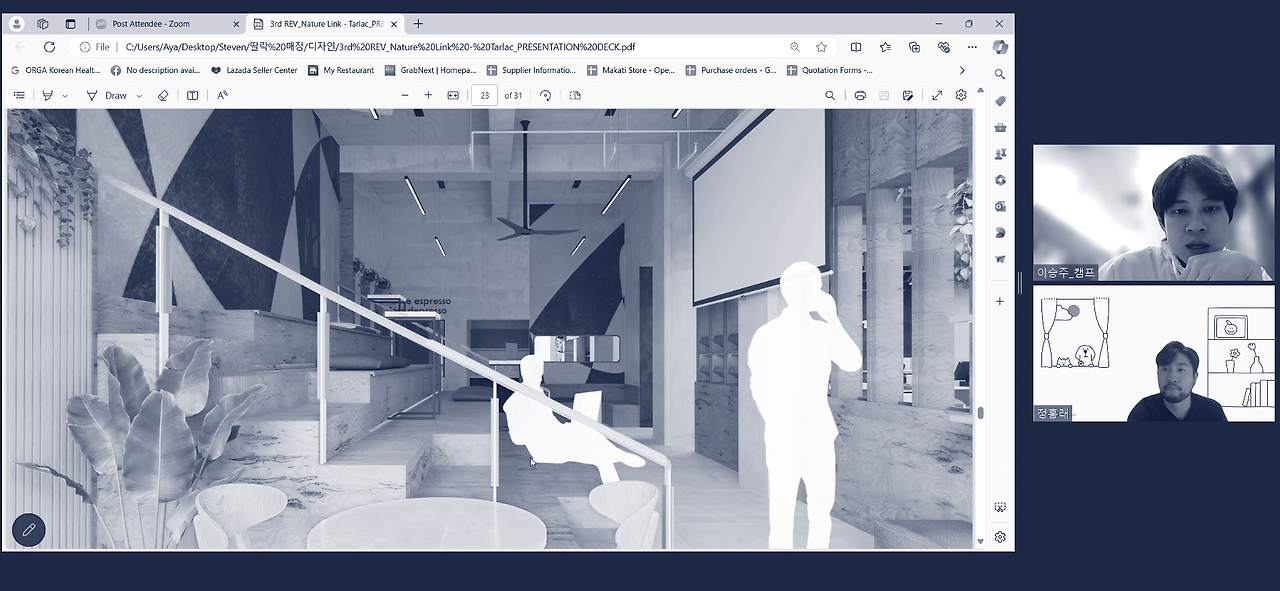Open PDF settings gear in toolbar
1280x591 pixels.
pos(961,95)
